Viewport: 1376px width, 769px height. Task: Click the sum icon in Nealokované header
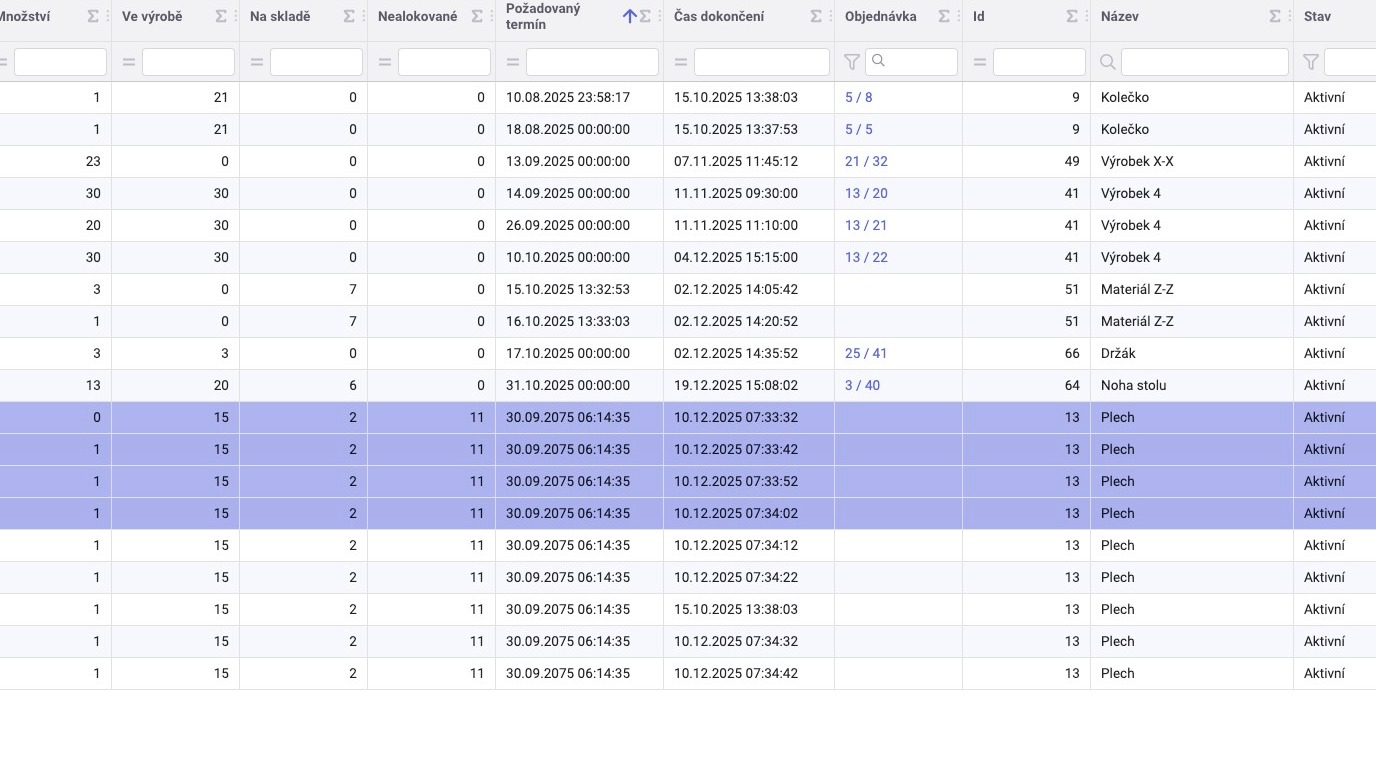(x=477, y=17)
